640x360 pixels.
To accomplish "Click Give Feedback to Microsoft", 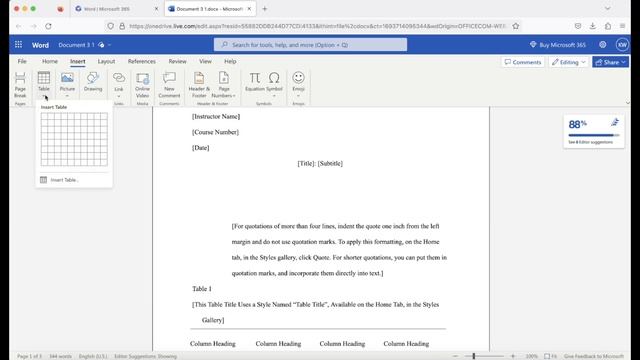I will click(x=594, y=356).
